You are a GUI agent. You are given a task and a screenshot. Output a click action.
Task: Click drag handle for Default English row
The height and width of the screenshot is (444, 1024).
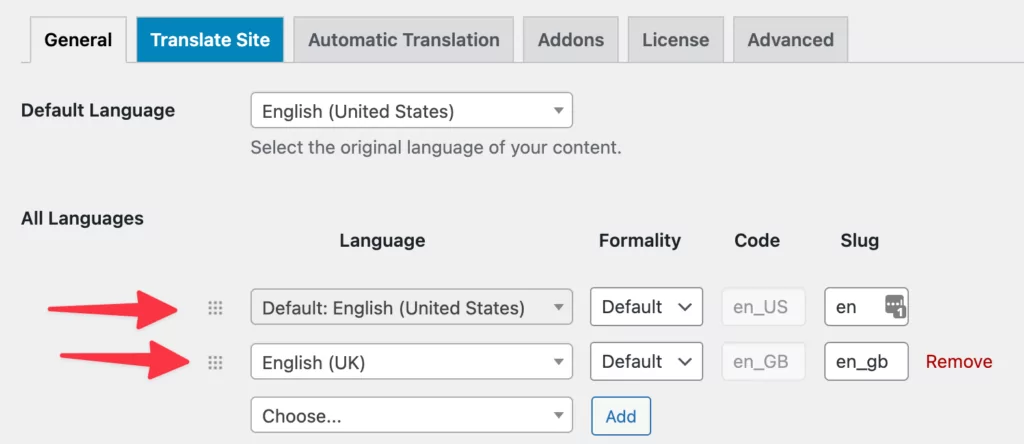(x=215, y=308)
